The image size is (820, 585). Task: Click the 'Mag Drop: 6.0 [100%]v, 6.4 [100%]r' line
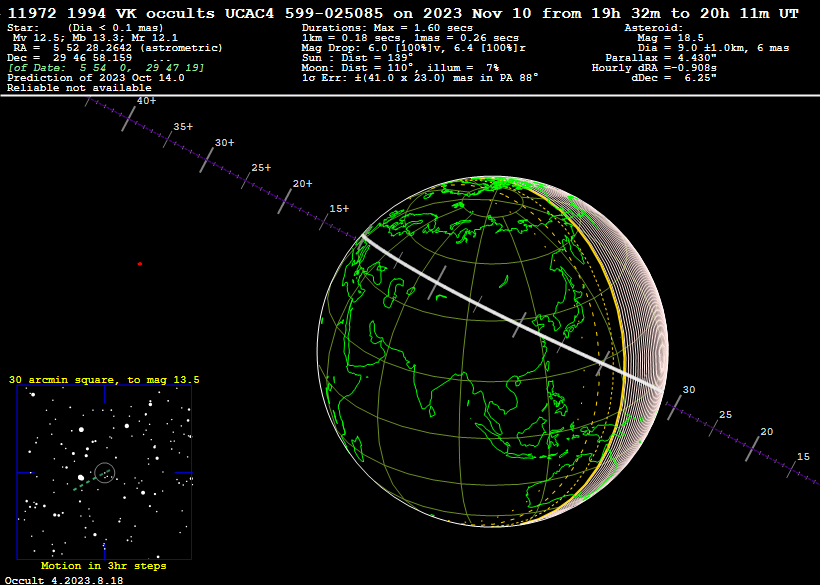click(x=413, y=48)
